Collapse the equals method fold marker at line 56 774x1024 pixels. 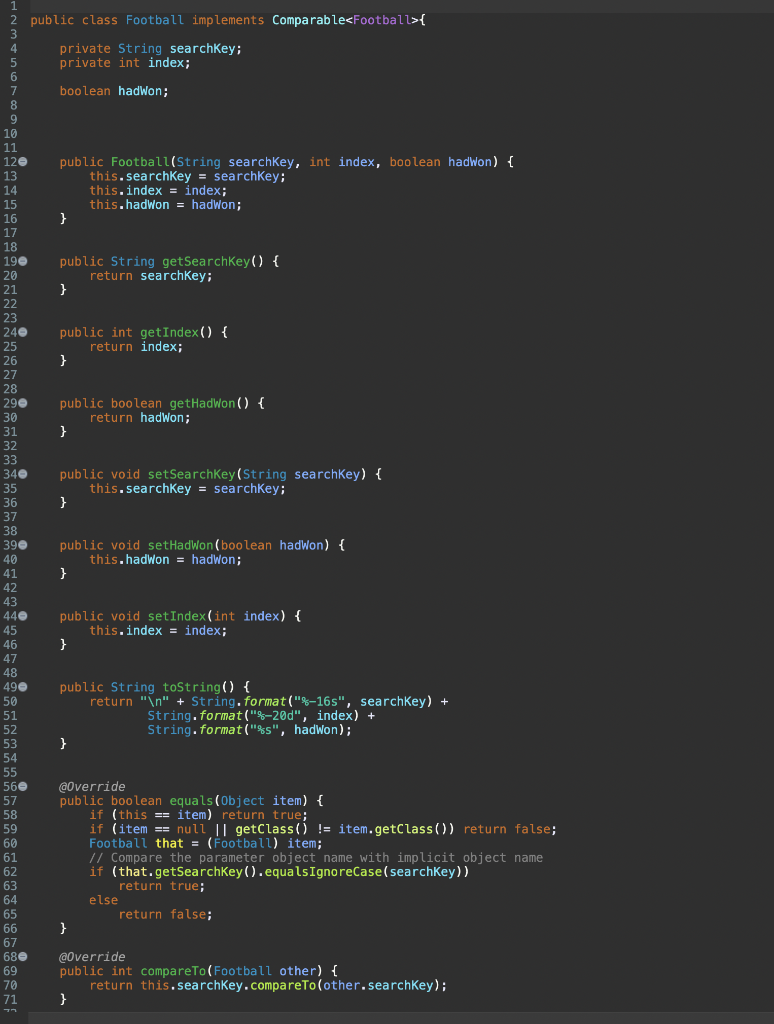[23, 786]
